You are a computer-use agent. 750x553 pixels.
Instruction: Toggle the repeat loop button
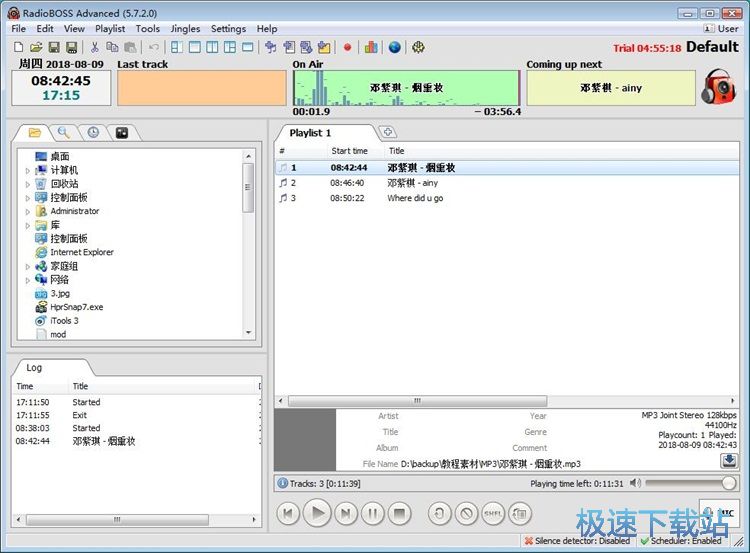[439, 514]
